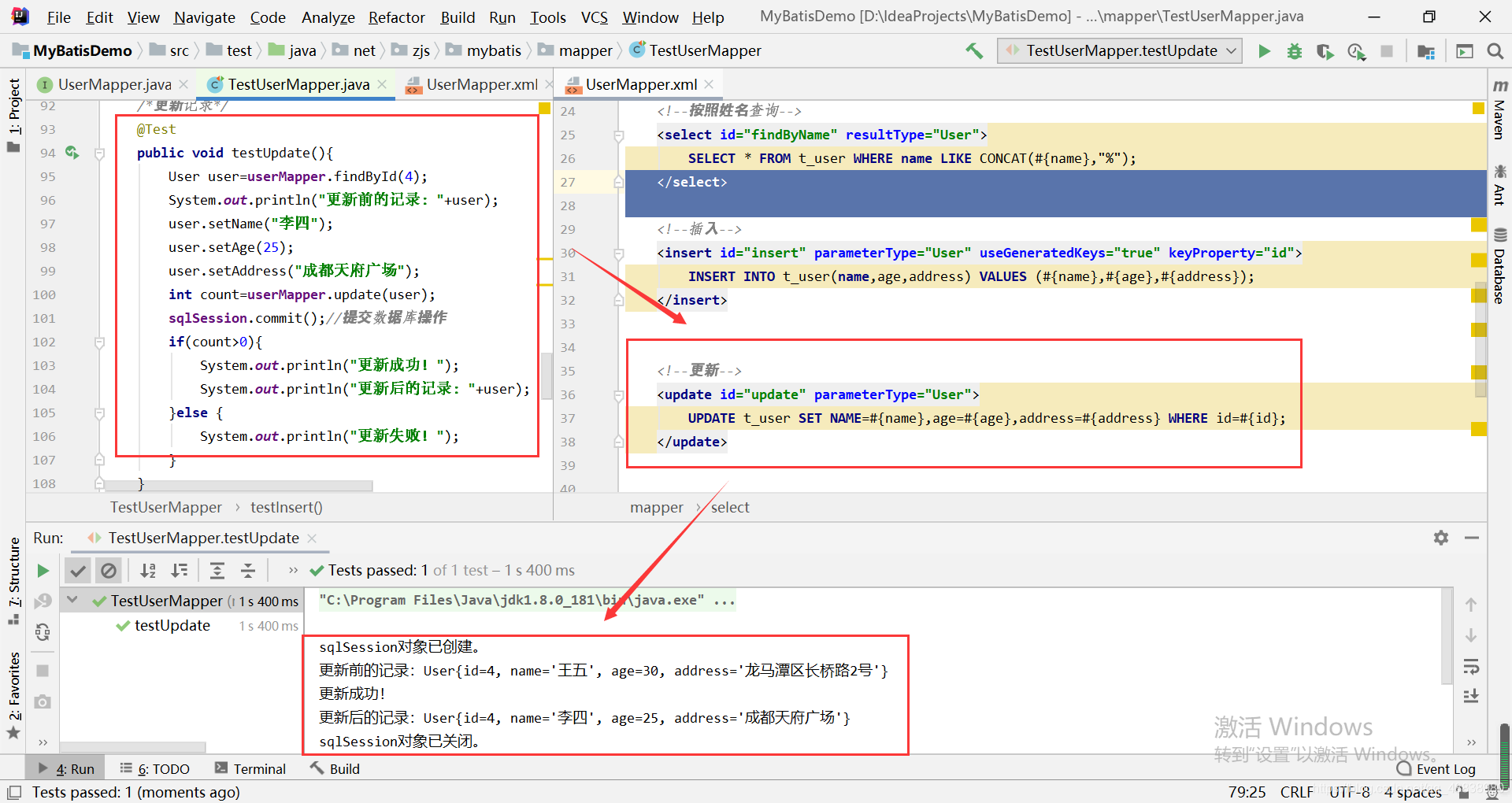Click the camera dump threads icon
1512x803 pixels.
43,701
